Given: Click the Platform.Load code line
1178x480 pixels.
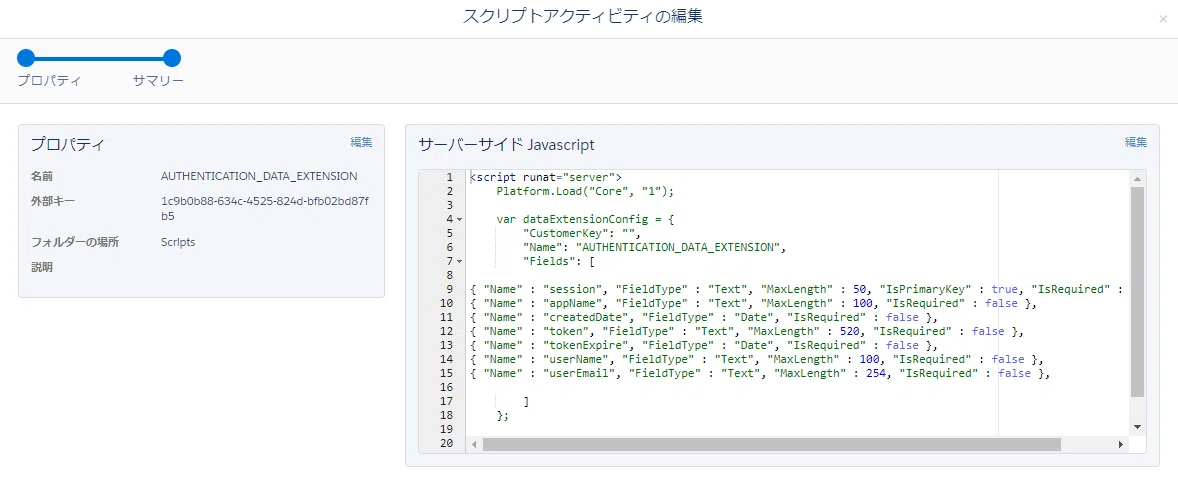Looking at the screenshot, I should click(x=585, y=192).
